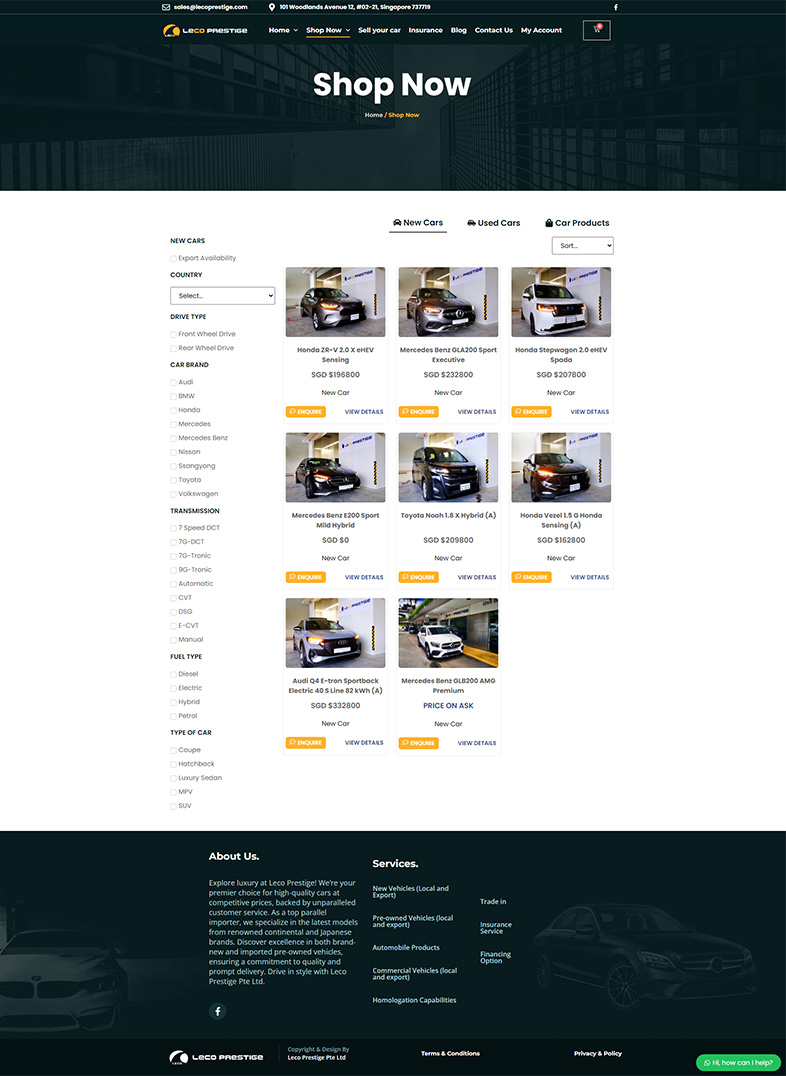
Task: Open Terms & Conditions footer link
Action: tap(450, 1053)
